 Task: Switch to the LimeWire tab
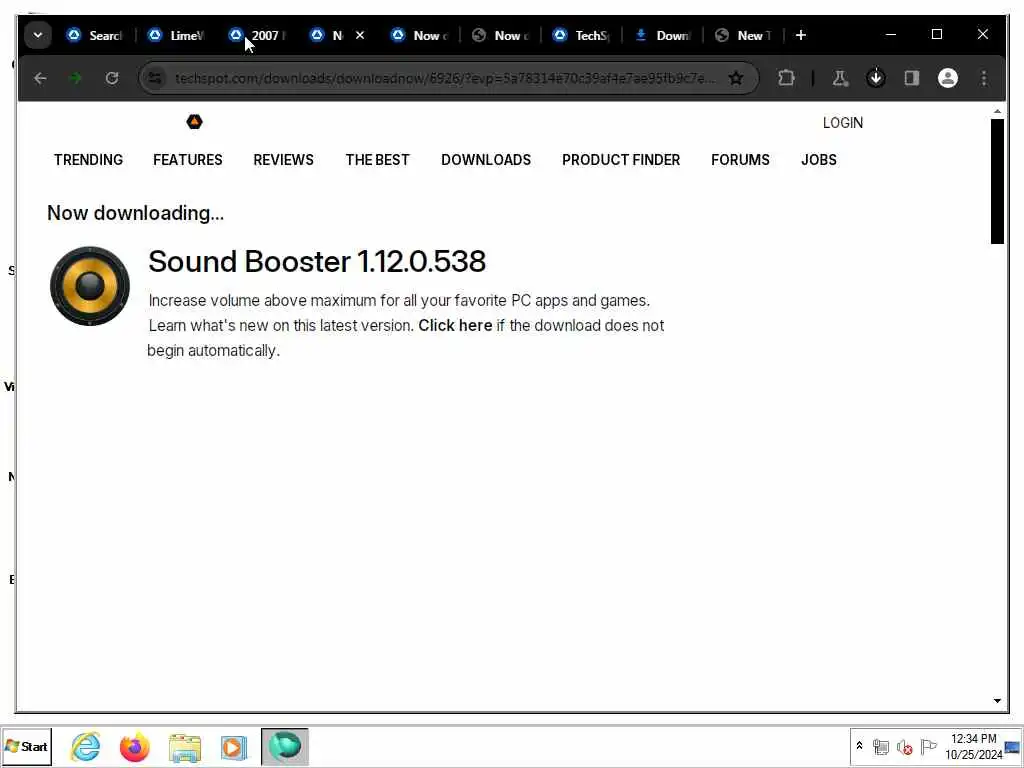pyautogui.click(x=176, y=35)
